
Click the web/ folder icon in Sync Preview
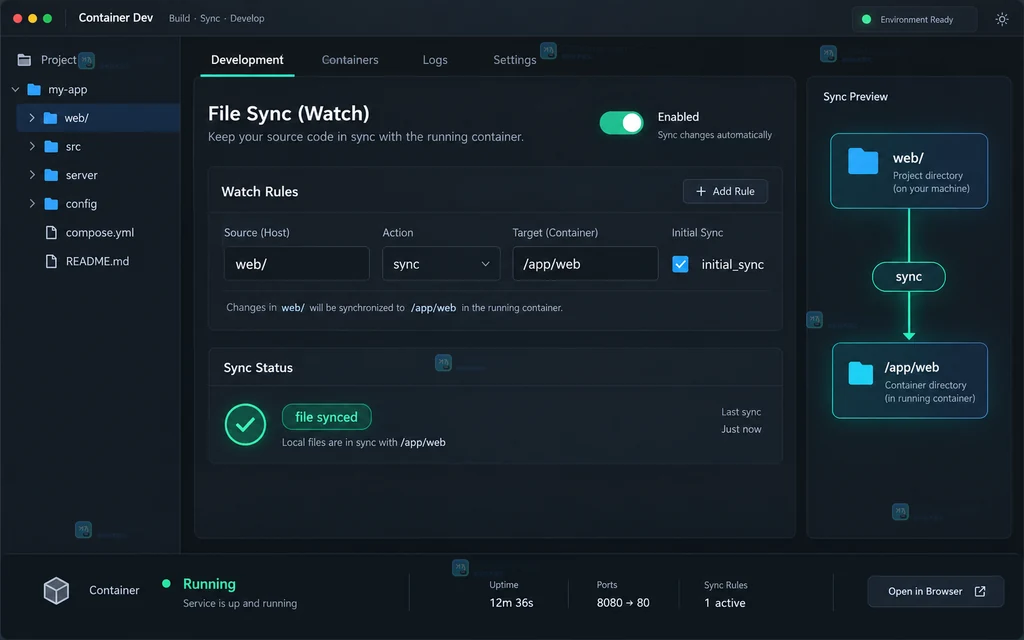click(x=863, y=161)
